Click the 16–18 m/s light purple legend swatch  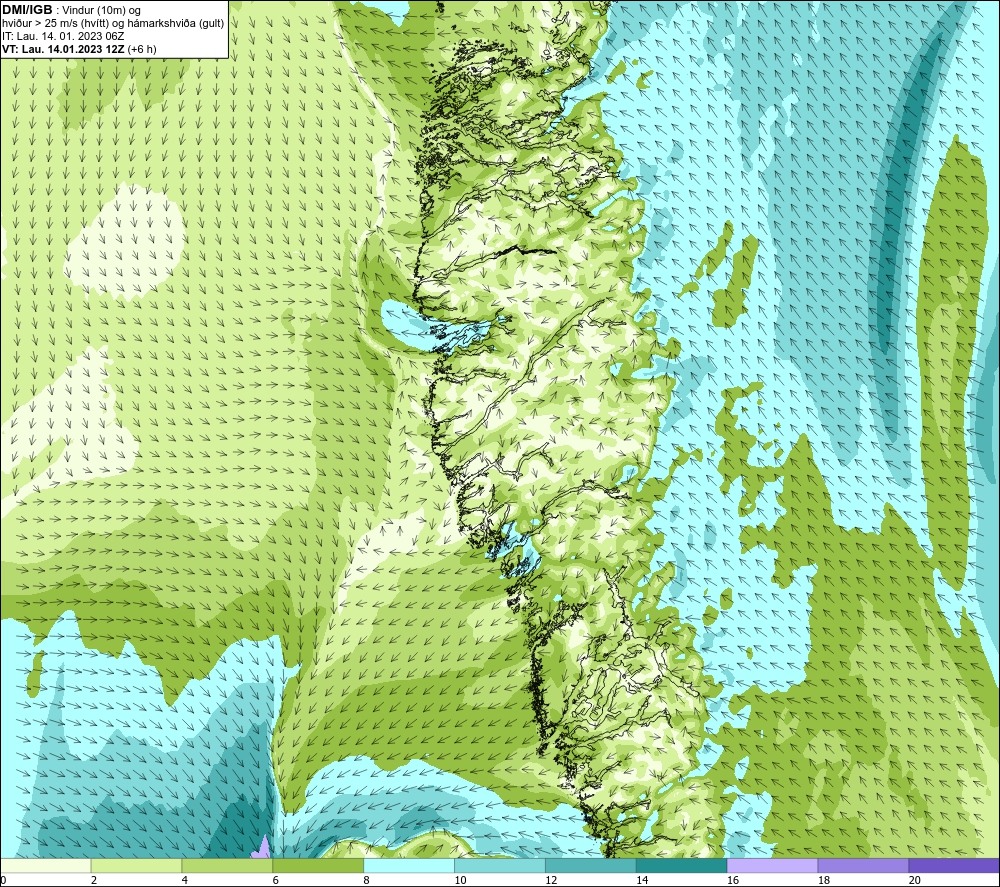(772, 865)
